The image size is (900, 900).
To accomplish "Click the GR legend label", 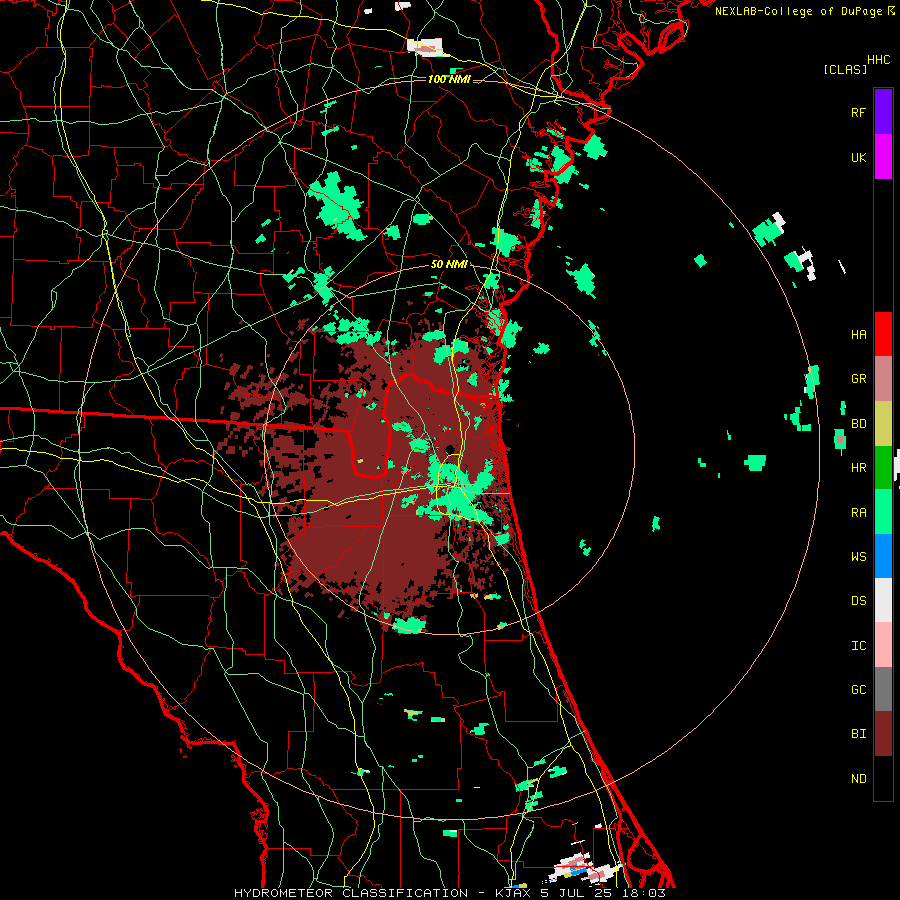I will click(x=858, y=379).
